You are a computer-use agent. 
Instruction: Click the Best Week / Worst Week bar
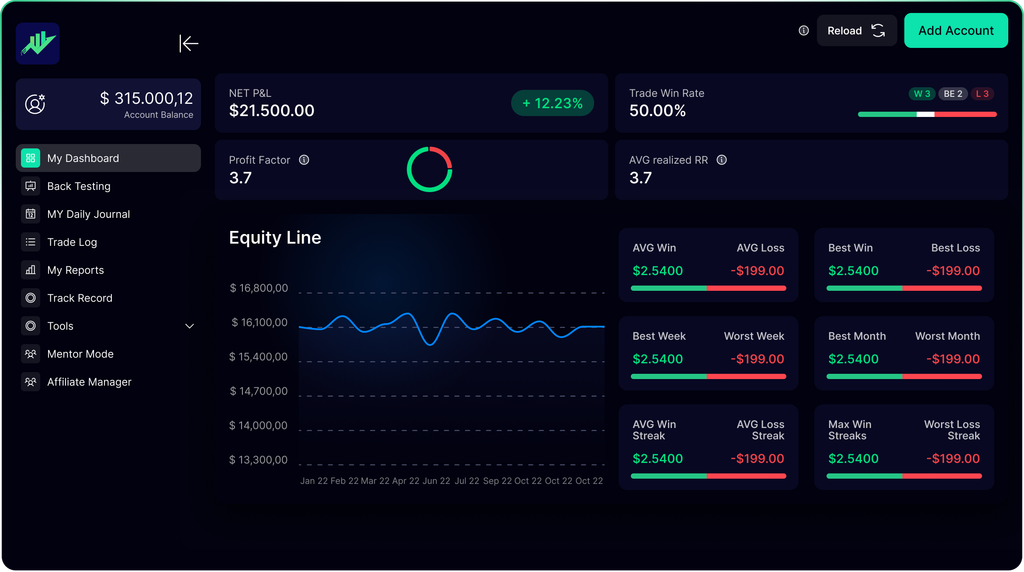pyautogui.click(x=709, y=376)
